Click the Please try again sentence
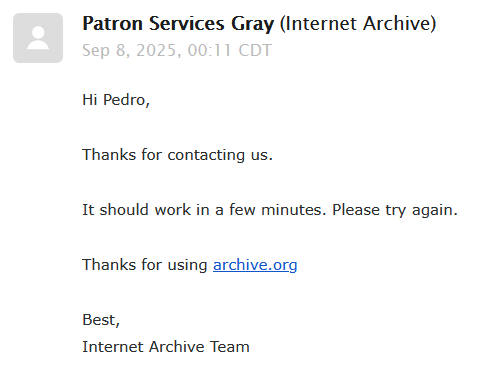This screenshot has height=377, width=483. [395, 210]
